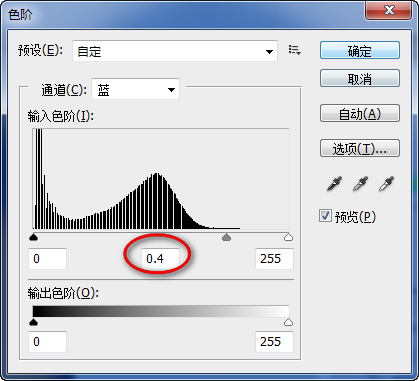Open the 预设 preset dropdown
This screenshot has height=381, width=419.
175,51
